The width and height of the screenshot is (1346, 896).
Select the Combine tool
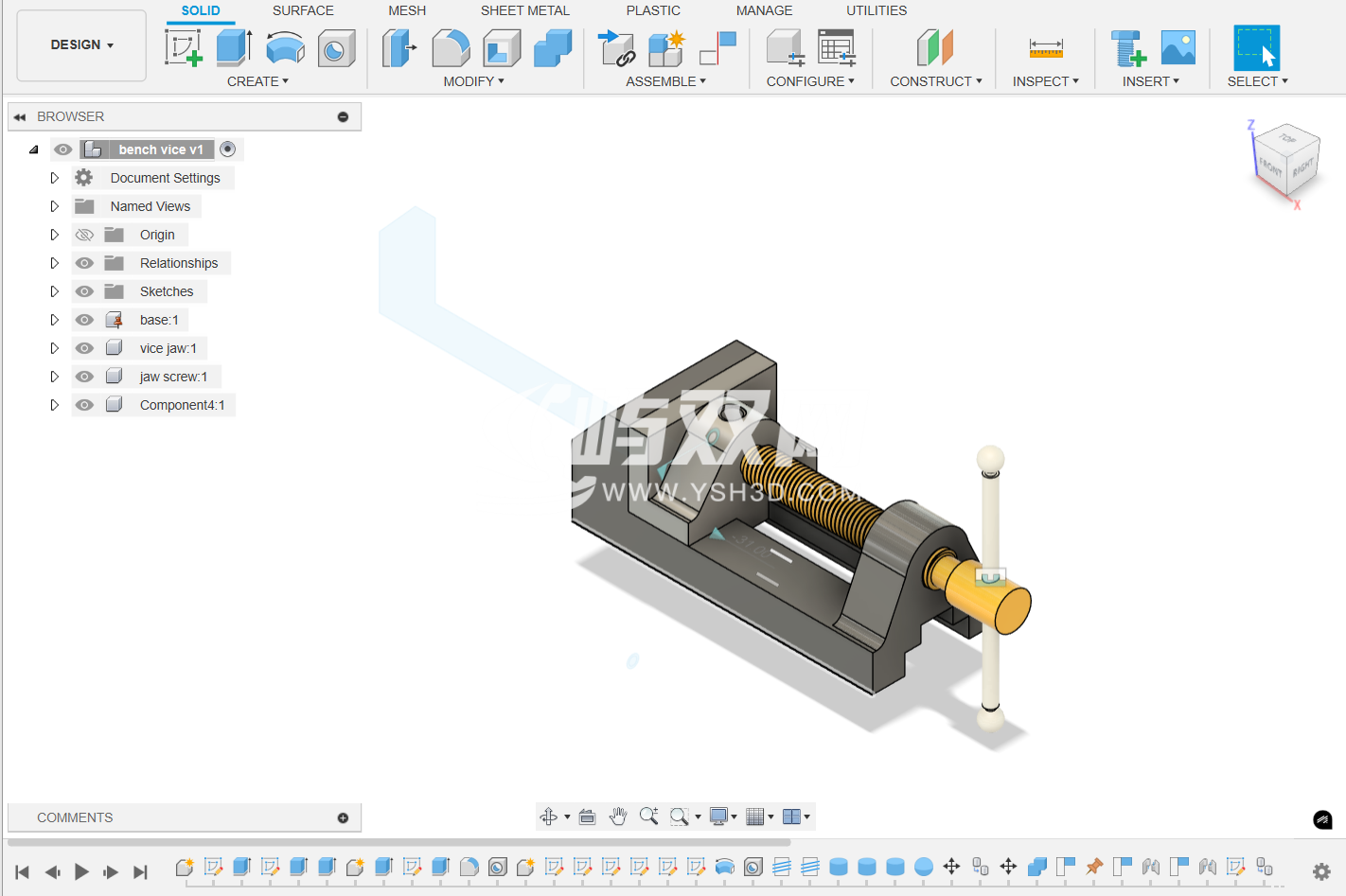553,47
